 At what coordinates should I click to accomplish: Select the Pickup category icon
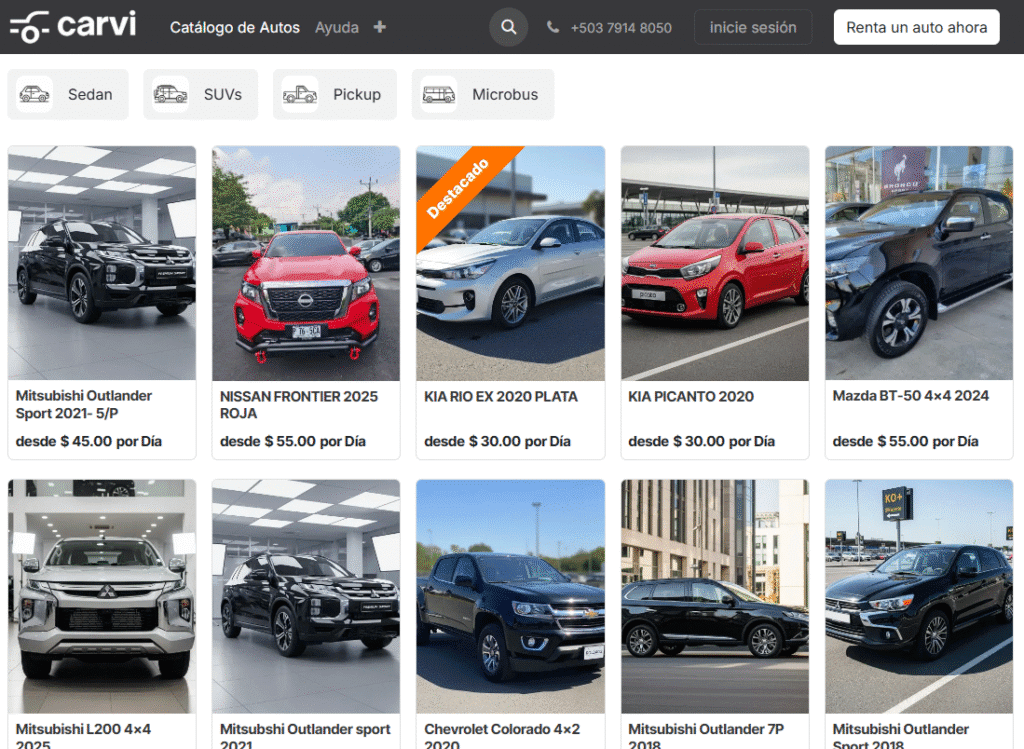tap(300, 93)
